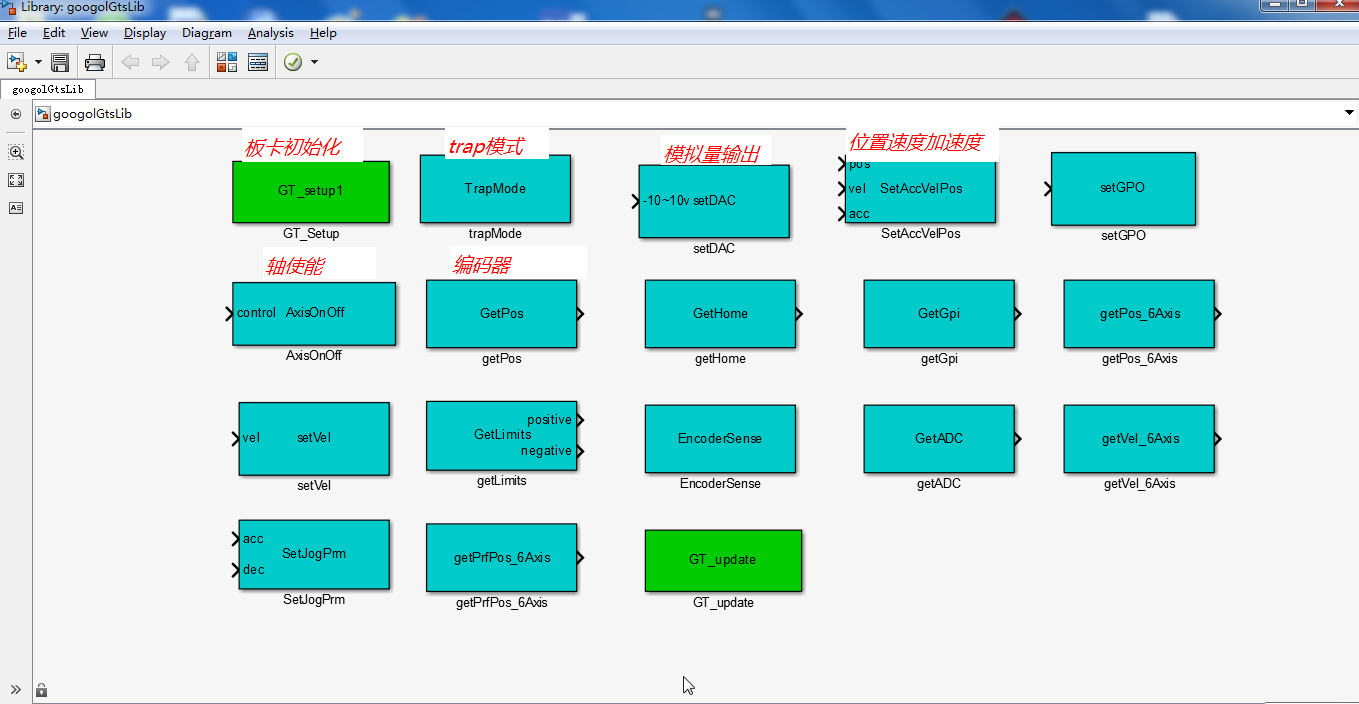Click the Print icon in toolbar
Viewport: 1359px width, 704px height.
pyautogui.click(x=95, y=62)
